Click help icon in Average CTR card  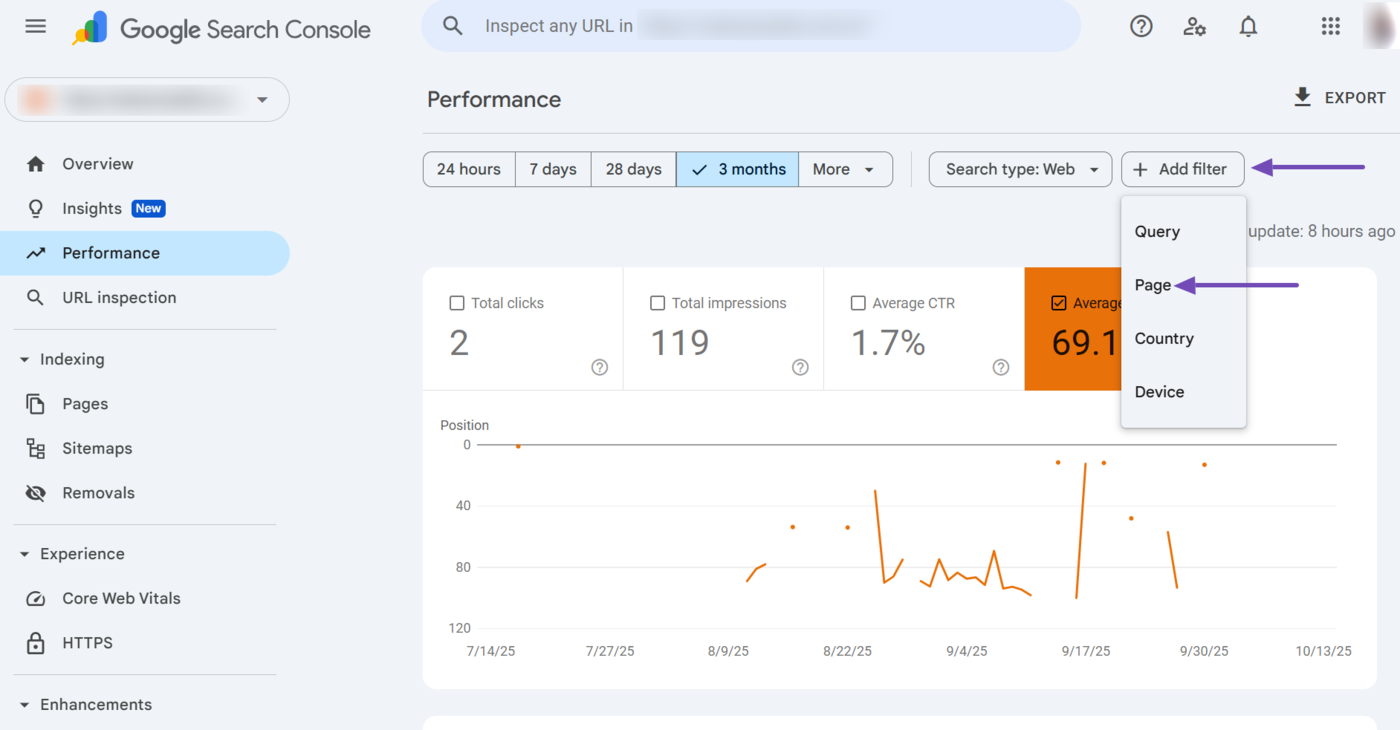(x=1001, y=367)
